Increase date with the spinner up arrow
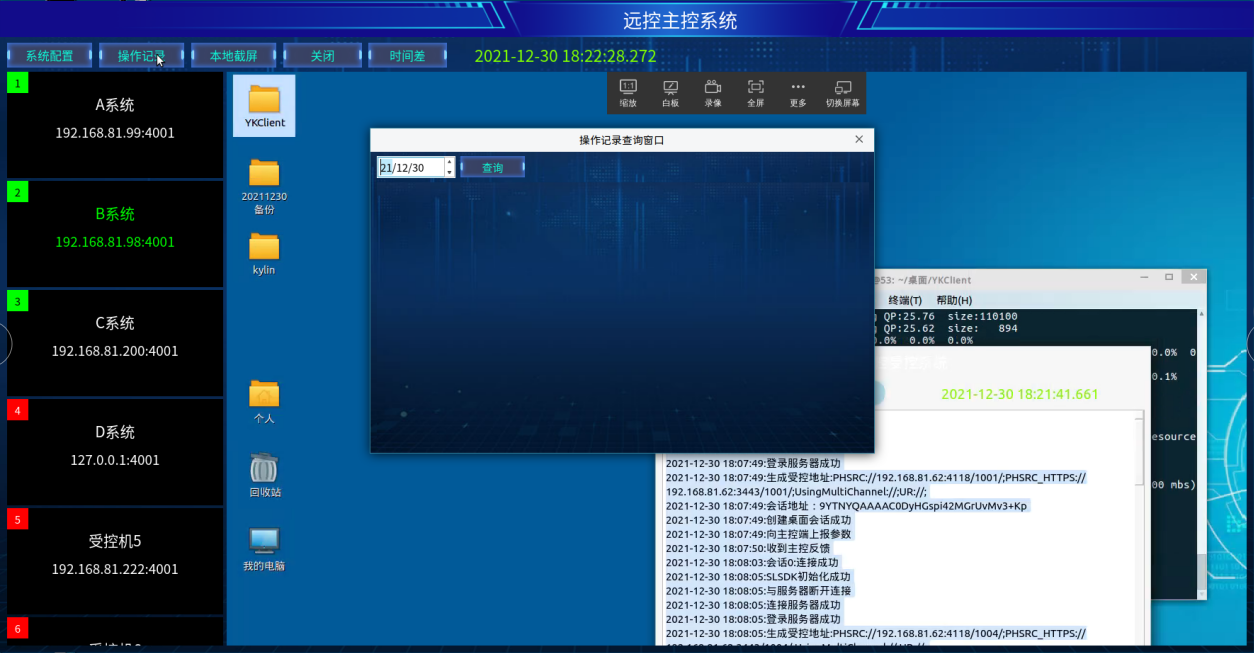 coord(450,162)
